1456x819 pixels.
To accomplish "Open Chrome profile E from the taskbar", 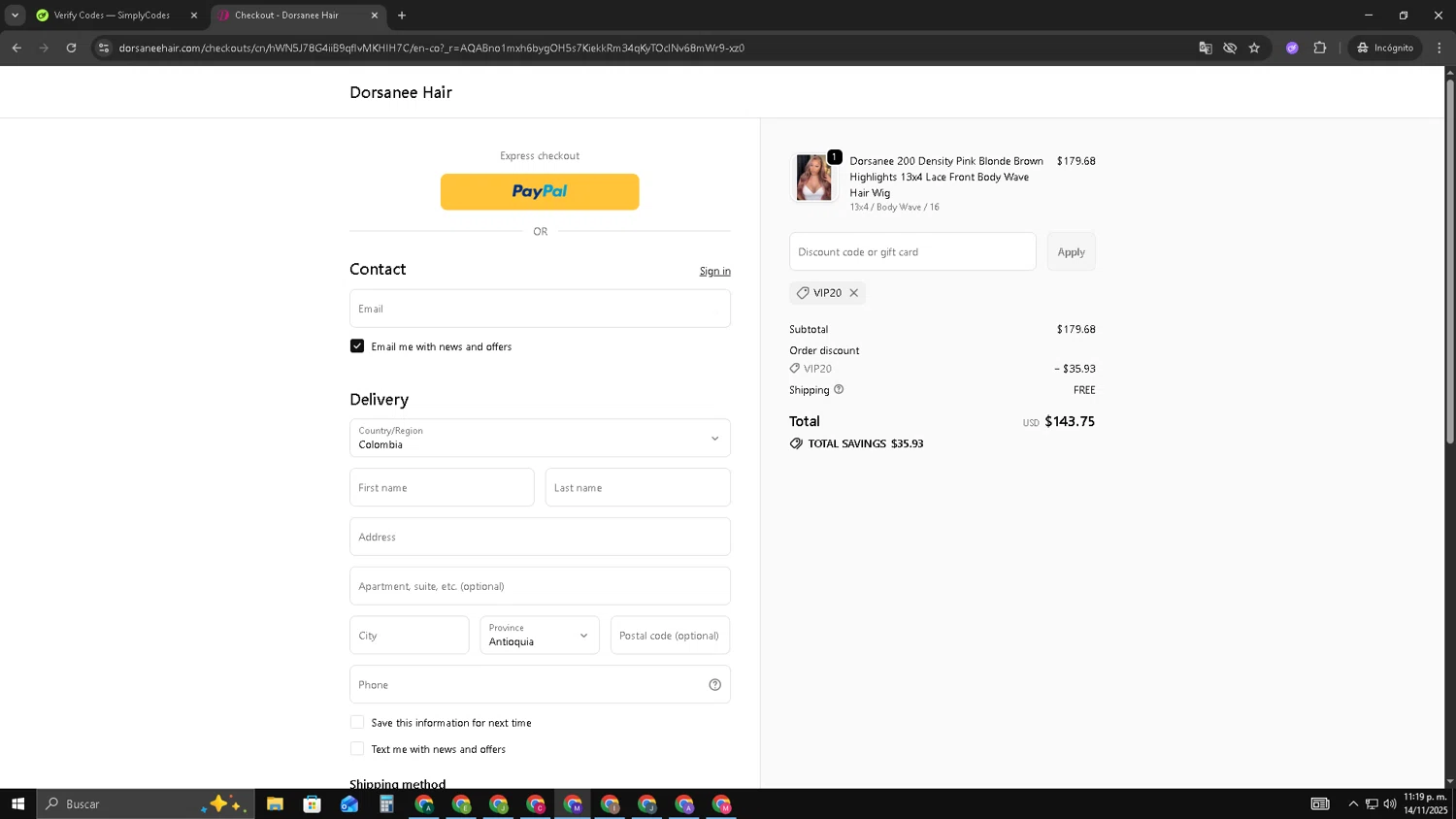I will pyautogui.click(x=461, y=803).
